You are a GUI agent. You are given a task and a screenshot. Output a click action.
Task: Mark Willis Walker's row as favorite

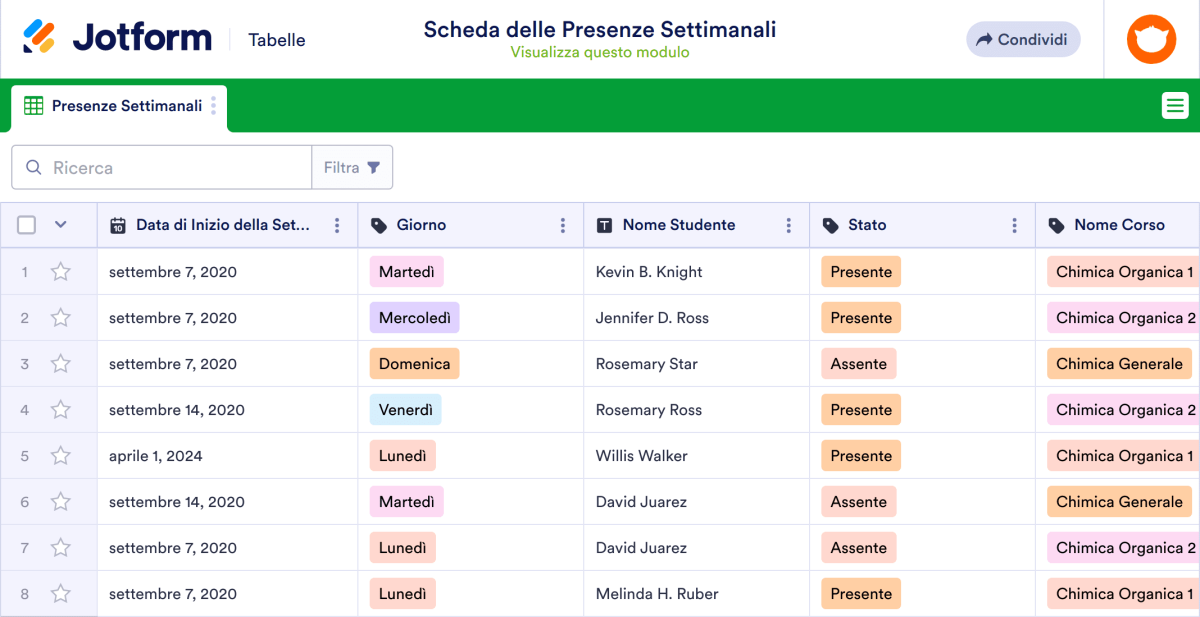click(x=60, y=455)
